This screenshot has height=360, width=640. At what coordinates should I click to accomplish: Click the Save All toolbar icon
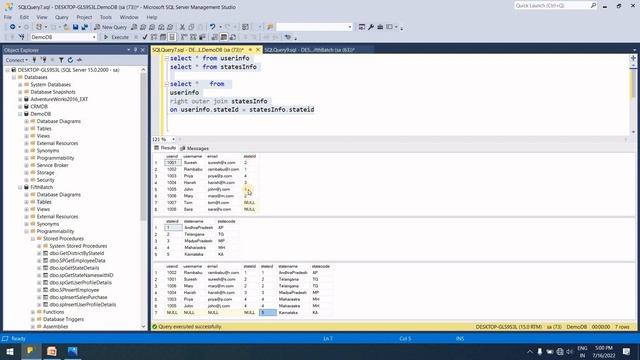[x=84, y=27]
